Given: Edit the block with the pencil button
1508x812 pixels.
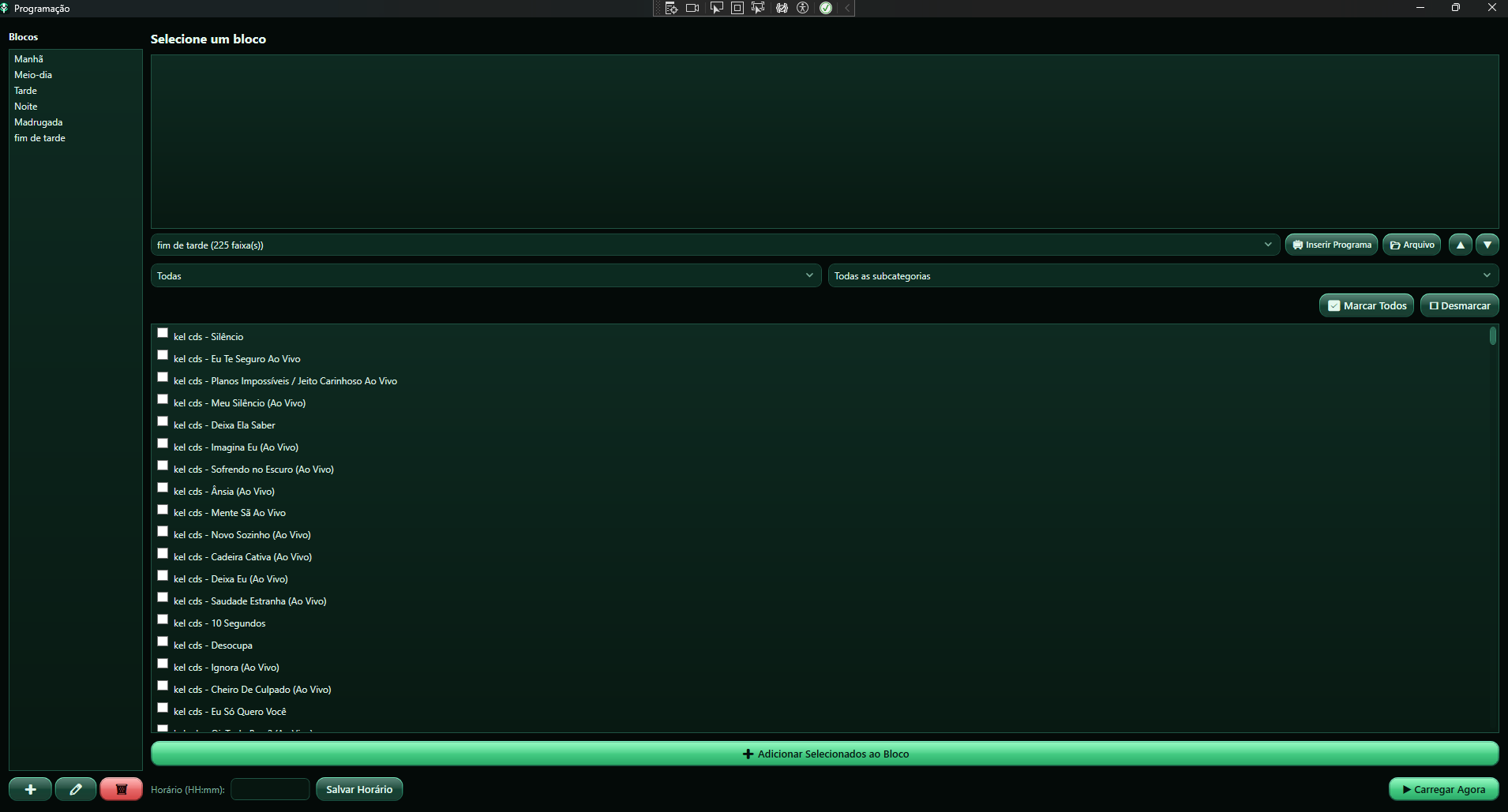Looking at the screenshot, I should (x=76, y=789).
